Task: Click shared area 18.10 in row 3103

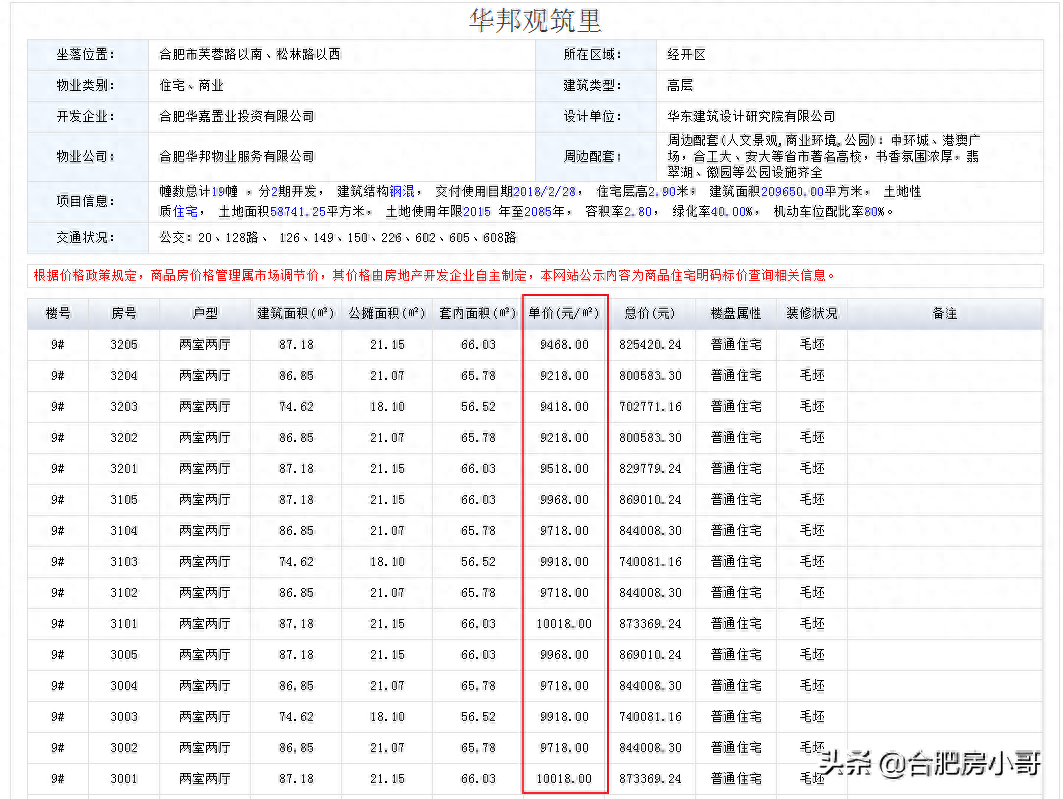Action: click(387, 562)
